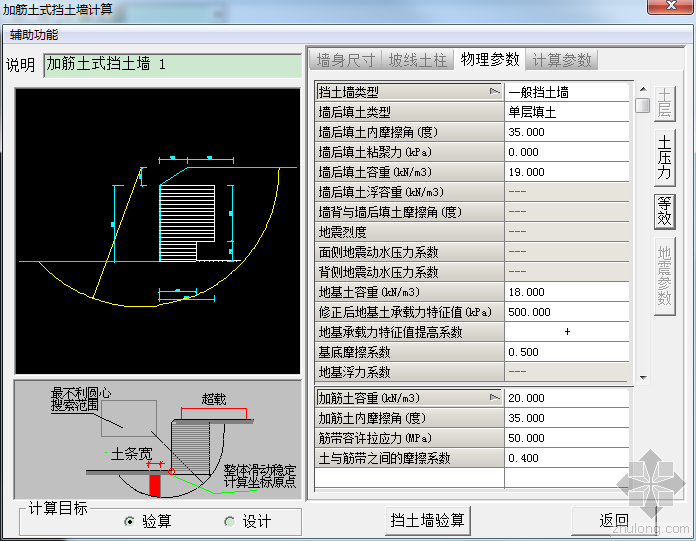Open the 一般挡土墙 type value cell
The height and width of the screenshot is (541, 696).
tap(566, 92)
